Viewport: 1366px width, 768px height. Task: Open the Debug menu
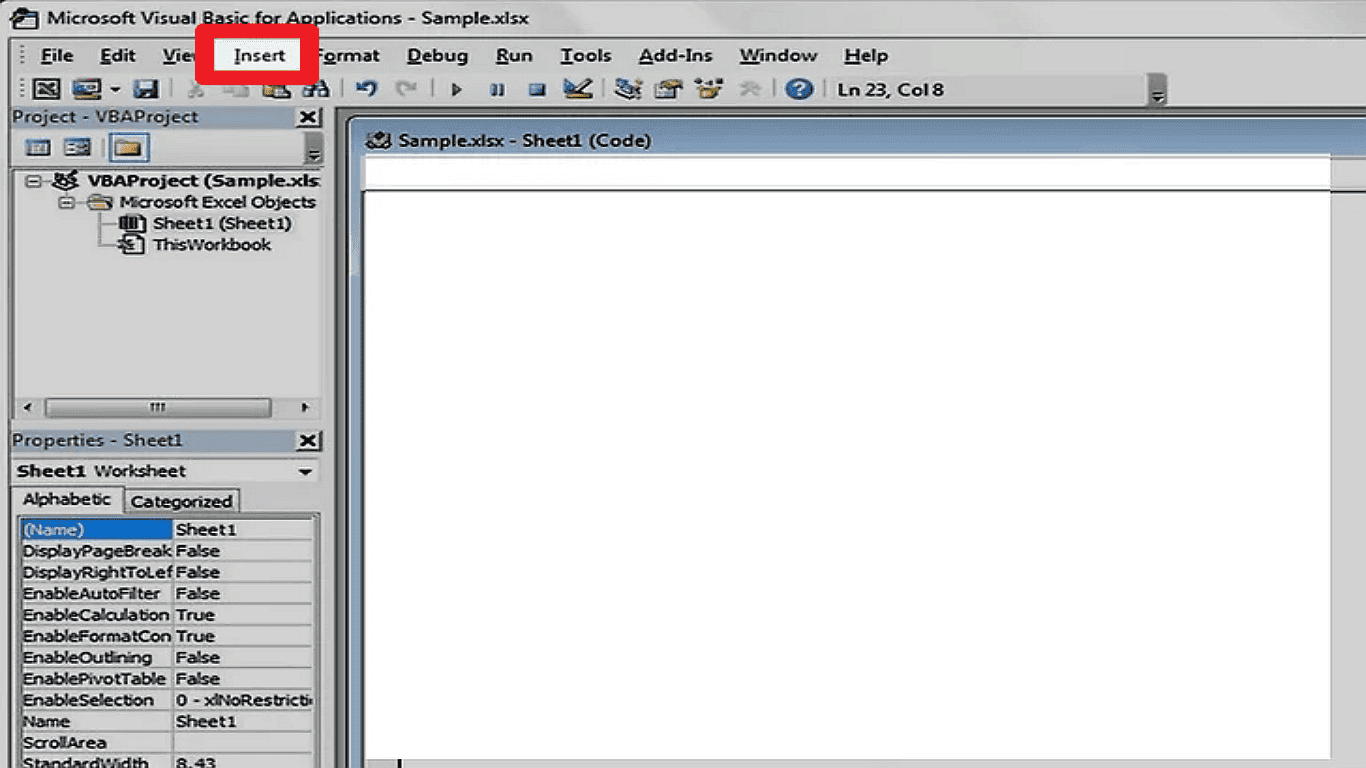437,56
